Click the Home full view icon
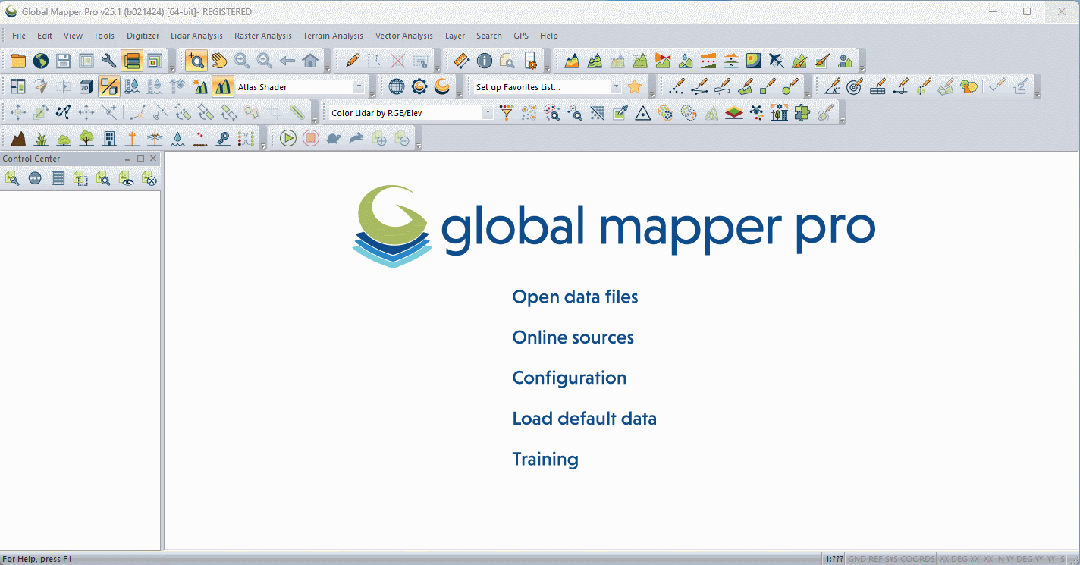 tap(310, 61)
